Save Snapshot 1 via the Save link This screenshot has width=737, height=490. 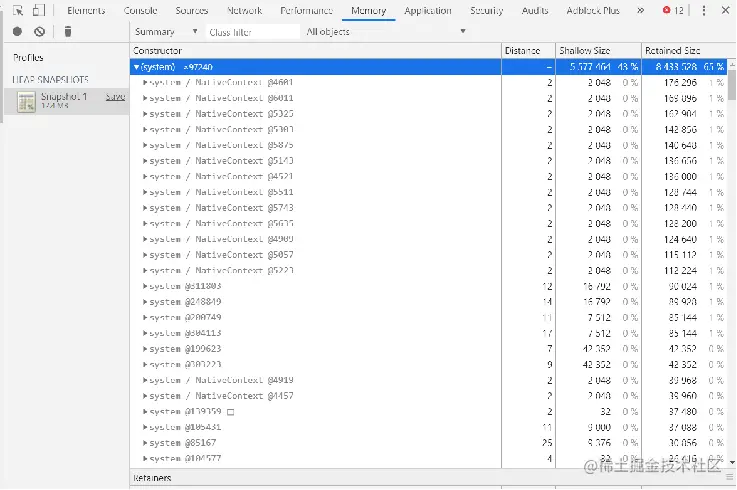tap(115, 97)
